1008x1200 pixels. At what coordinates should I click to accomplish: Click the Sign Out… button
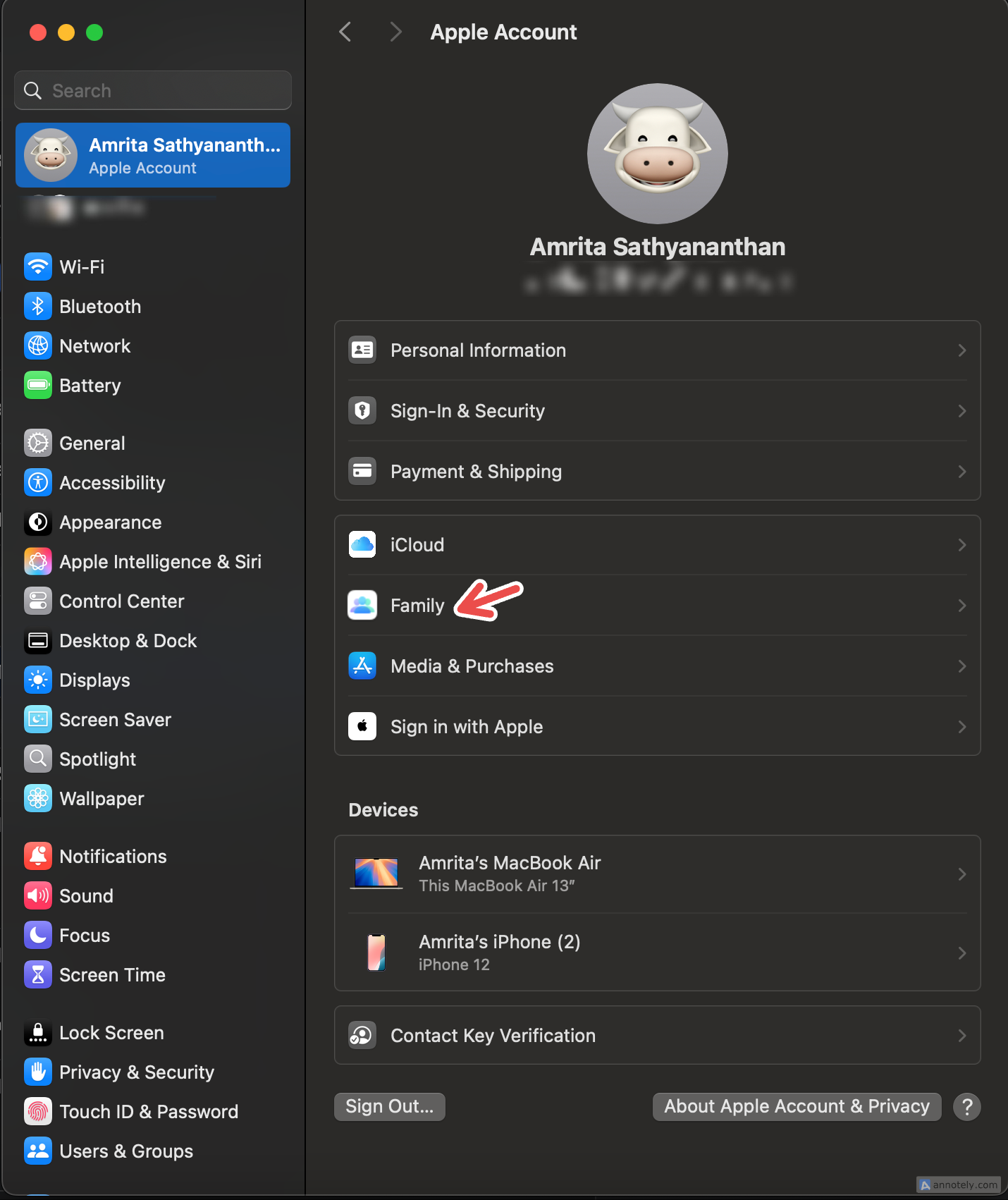[390, 1106]
